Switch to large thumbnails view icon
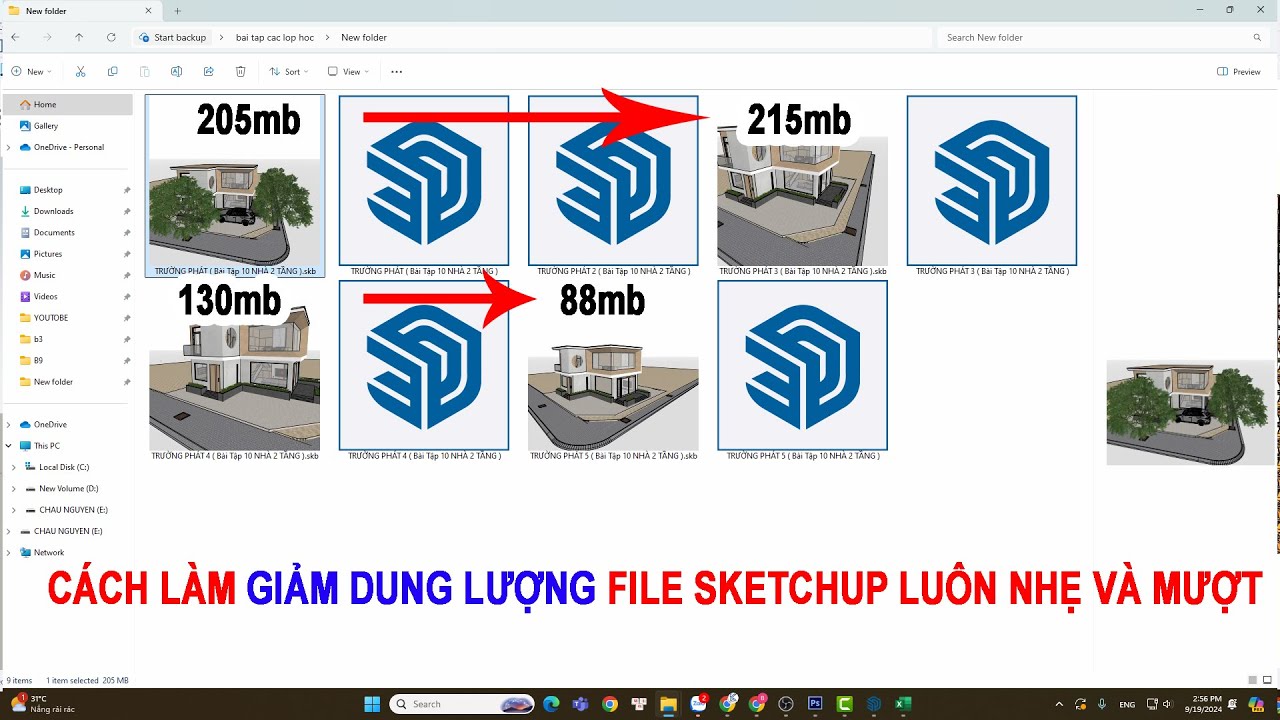 pyautogui.click(x=1268, y=680)
